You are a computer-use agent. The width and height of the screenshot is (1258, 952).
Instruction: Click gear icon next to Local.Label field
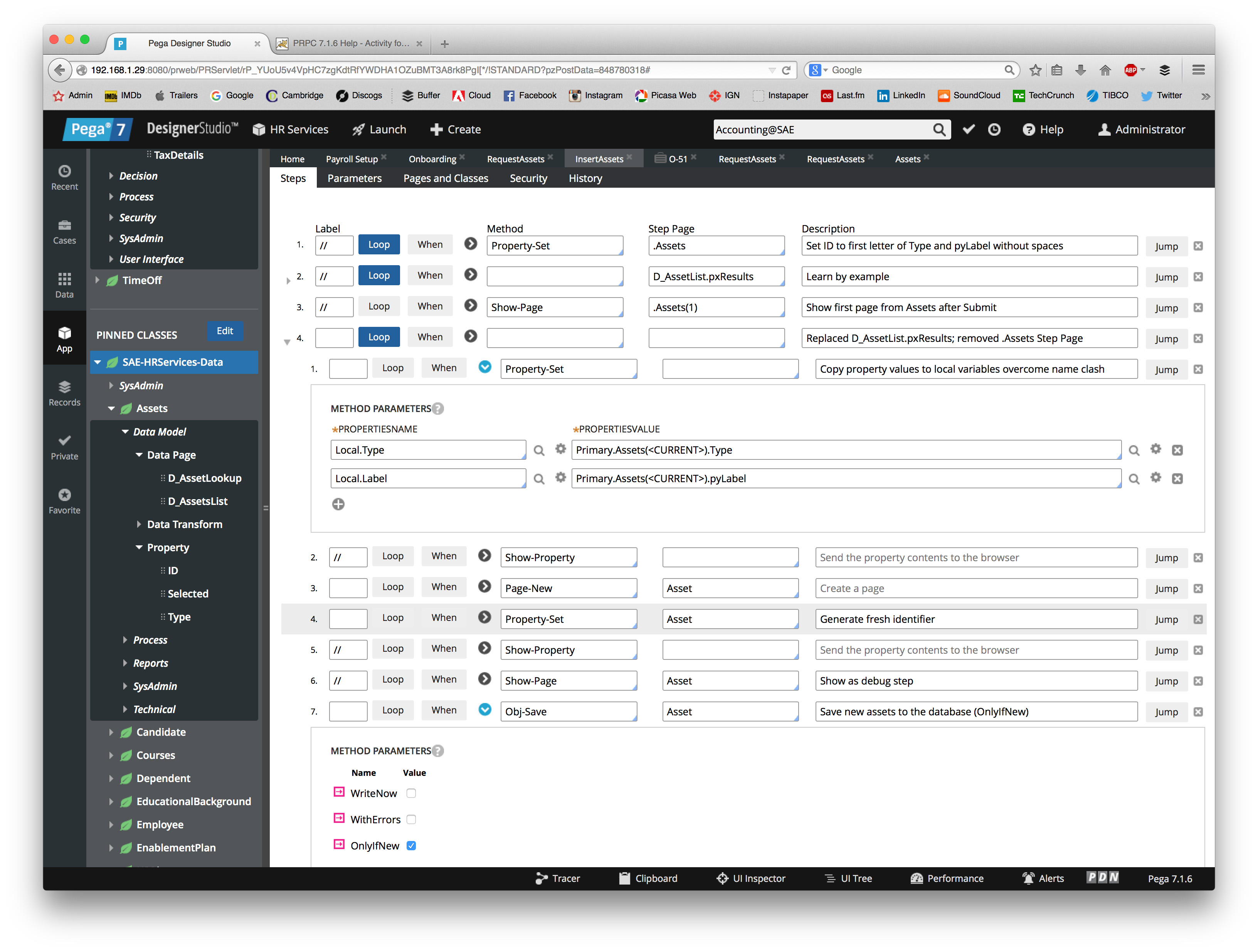point(560,478)
